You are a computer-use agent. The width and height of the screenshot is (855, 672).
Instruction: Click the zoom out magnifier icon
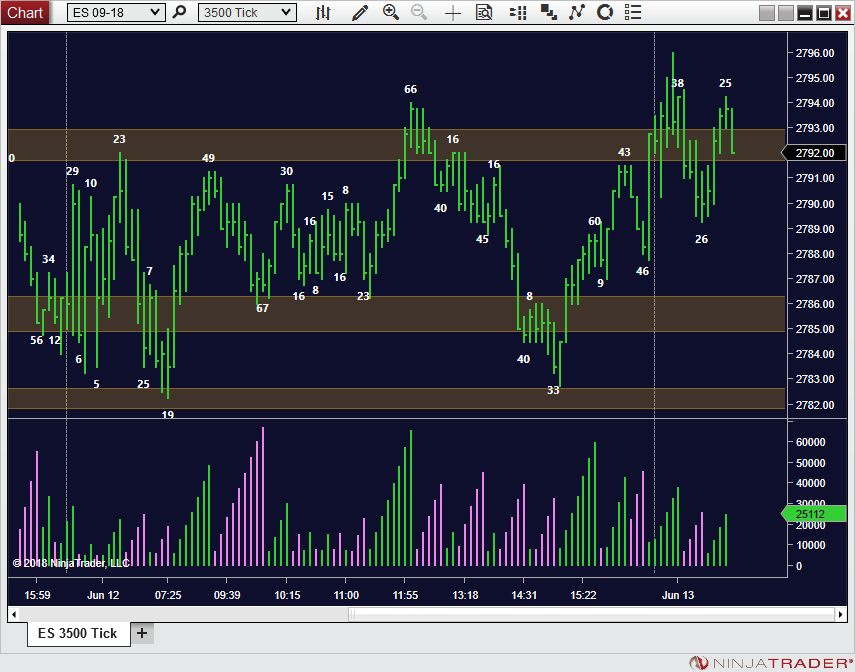(x=419, y=12)
